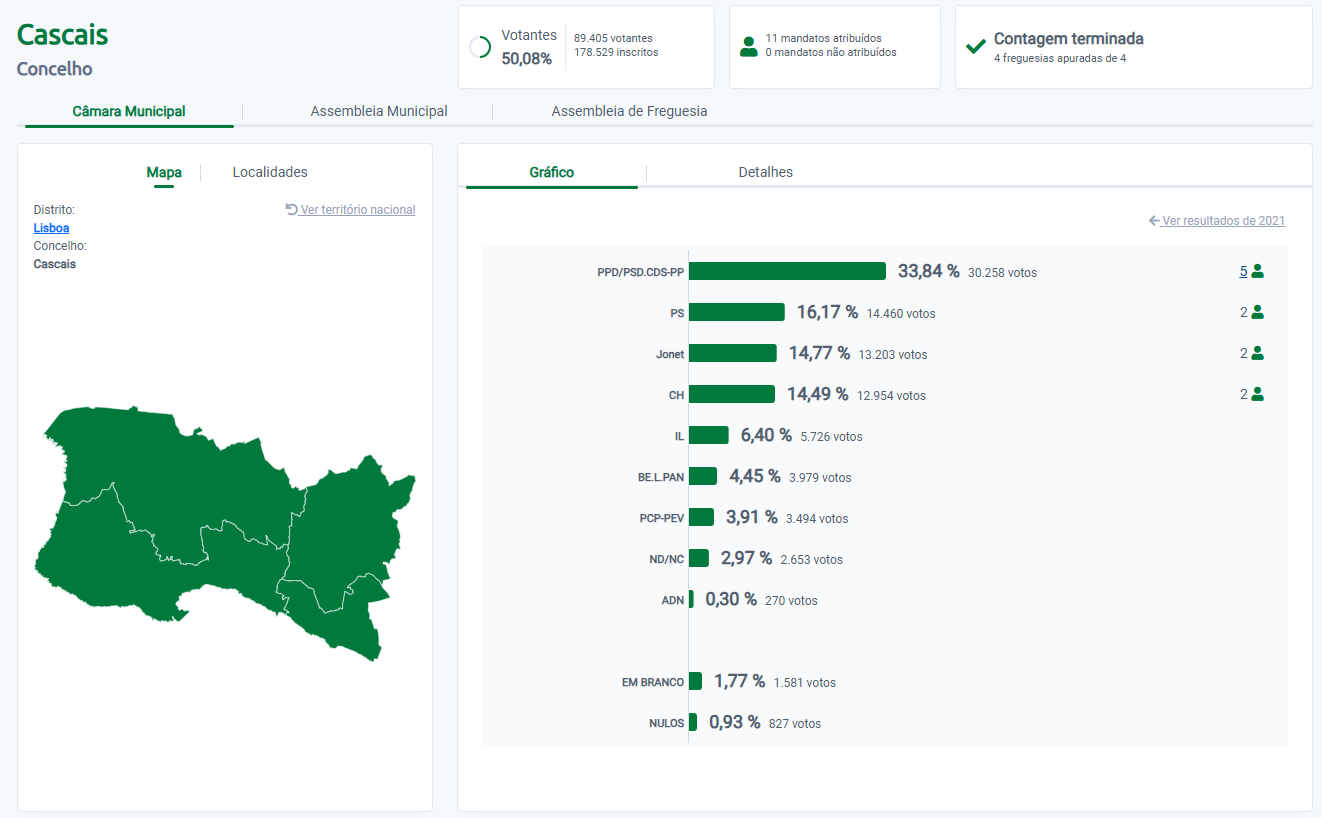Viewport: 1322px width, 818px height.
Task: Click the Jonet mandates person icon
Action: click(x=1257, y=353)
